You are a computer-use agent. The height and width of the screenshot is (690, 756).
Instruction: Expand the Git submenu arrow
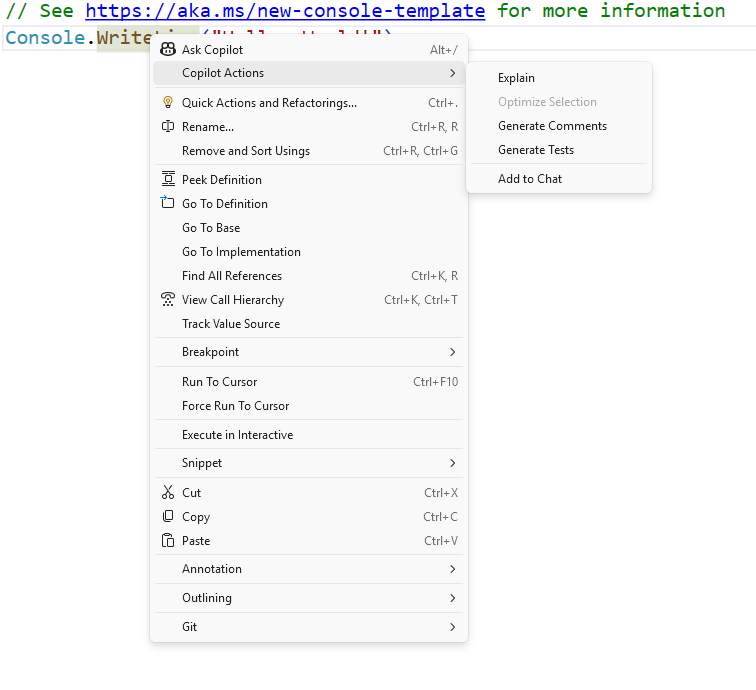(x=452, y=627)
